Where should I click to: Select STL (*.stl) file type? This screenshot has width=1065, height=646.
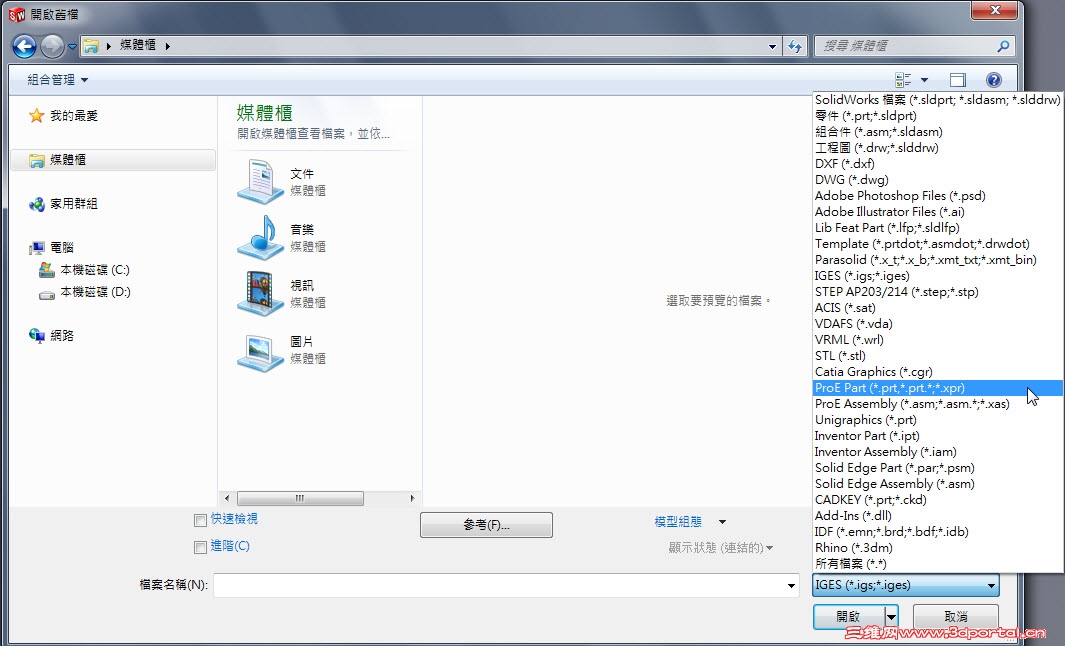pos(938,355)
